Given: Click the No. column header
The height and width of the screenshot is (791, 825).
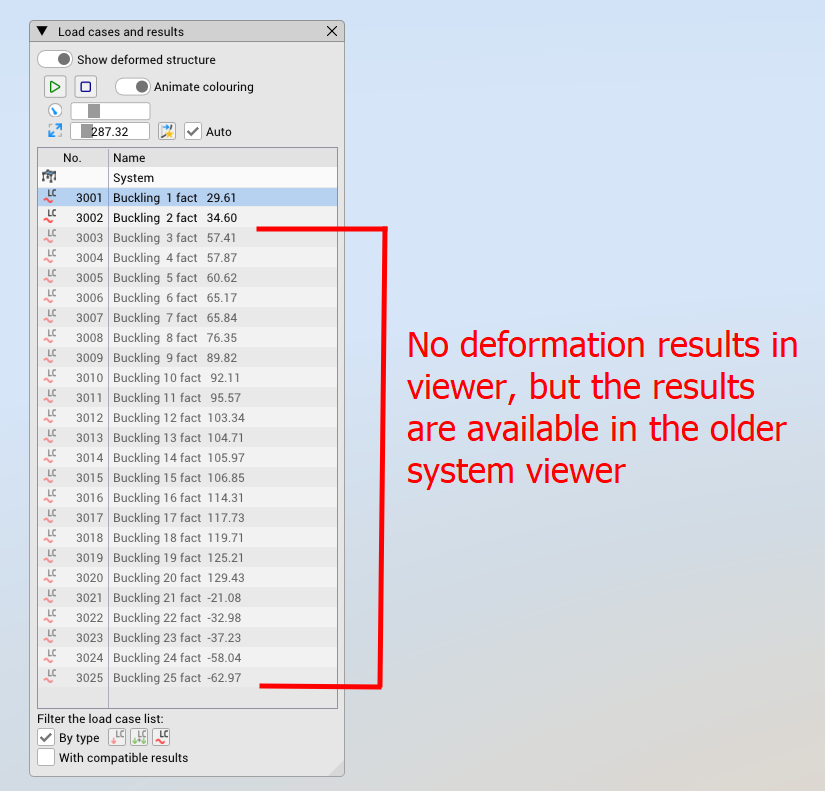Looking at the screenshot, I should point(72,158).
